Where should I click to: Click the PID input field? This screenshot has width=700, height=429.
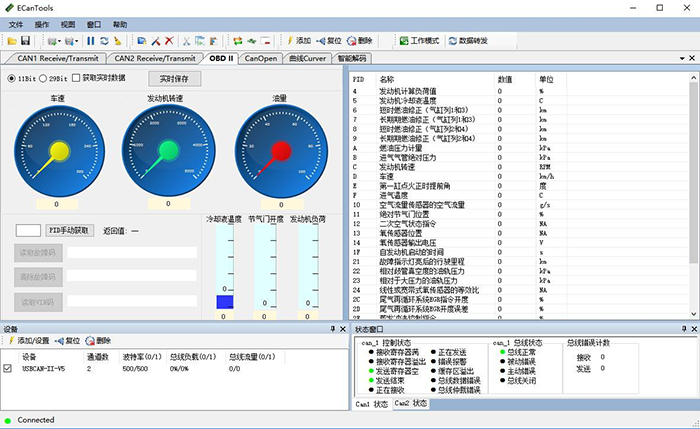pyautogui.click(x=29, y=230)
